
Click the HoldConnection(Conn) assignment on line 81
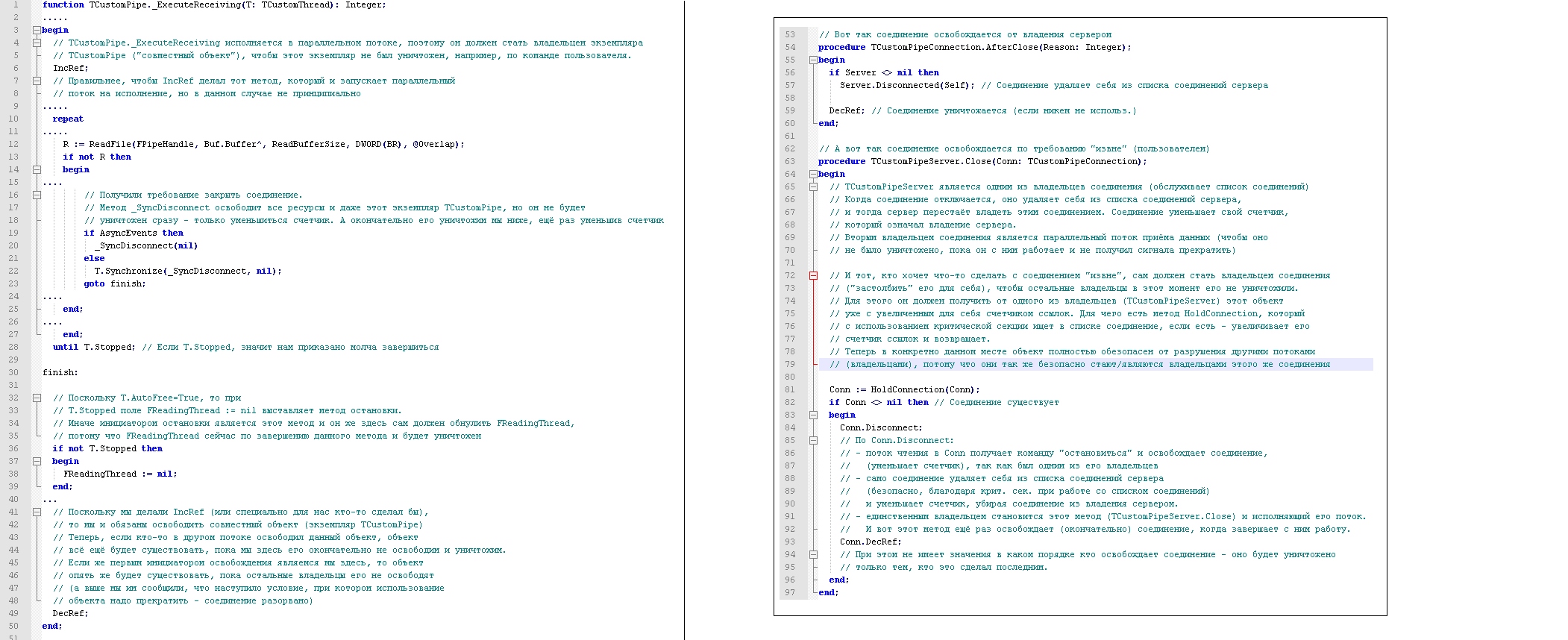tap(904, 390)
